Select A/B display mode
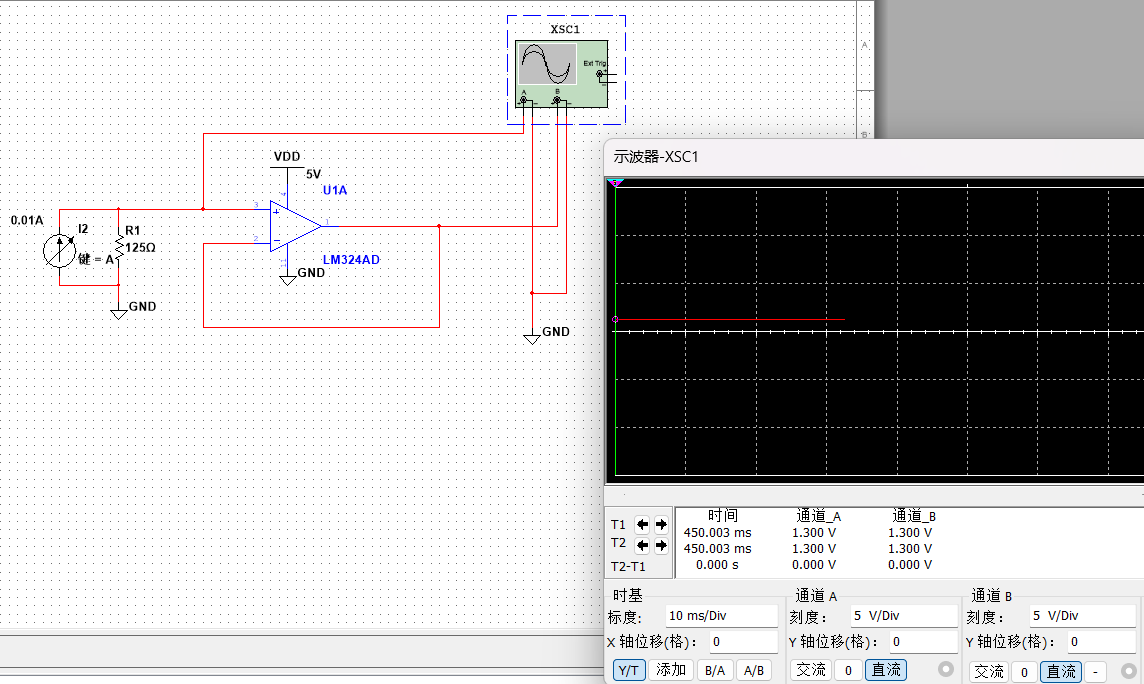The height and width of the screenshot is (684, 1144). tap(754, 670)
